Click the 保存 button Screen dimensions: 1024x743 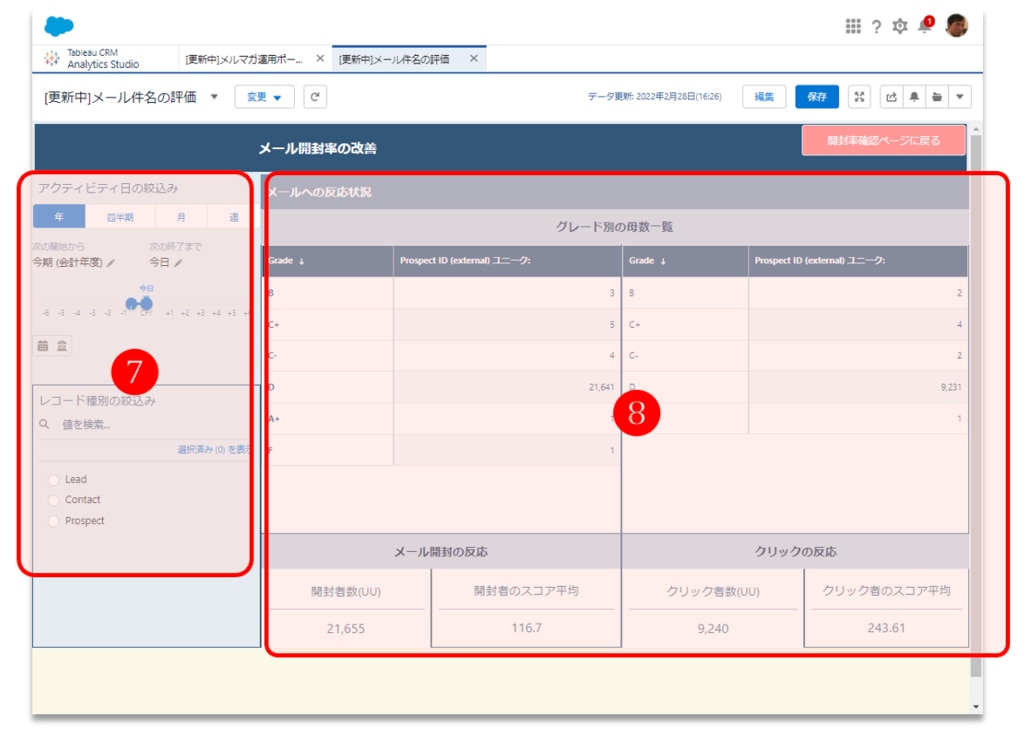click(817, 96)
